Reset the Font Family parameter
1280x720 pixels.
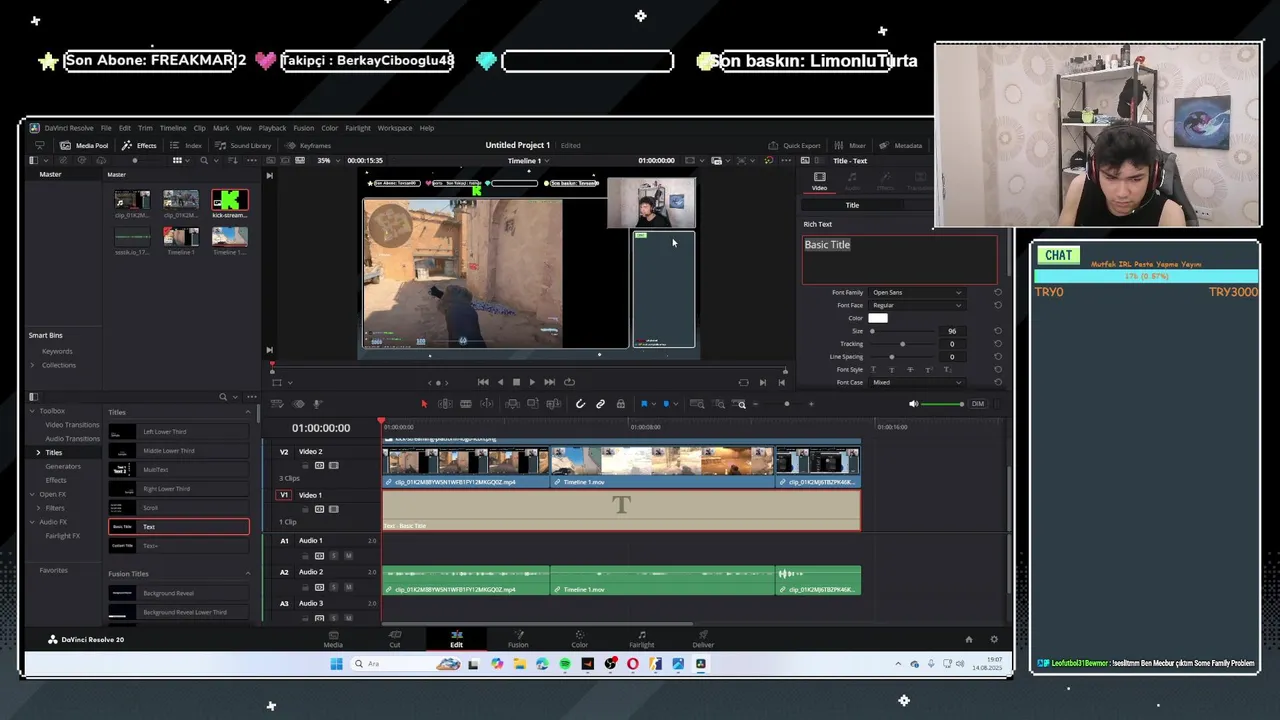click(x=997, y=292)
